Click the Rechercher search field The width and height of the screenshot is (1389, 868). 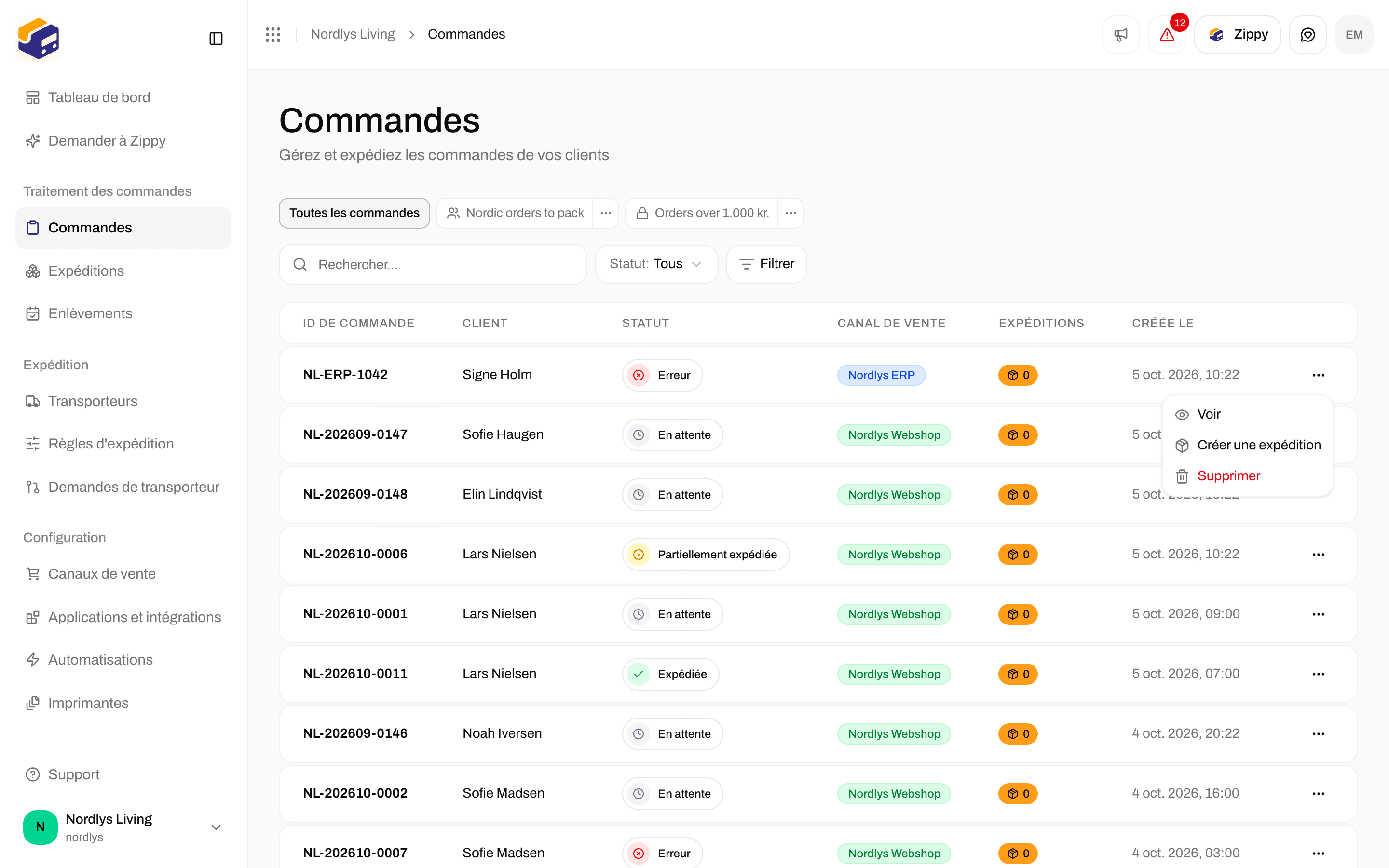click(x=433, y=264)
